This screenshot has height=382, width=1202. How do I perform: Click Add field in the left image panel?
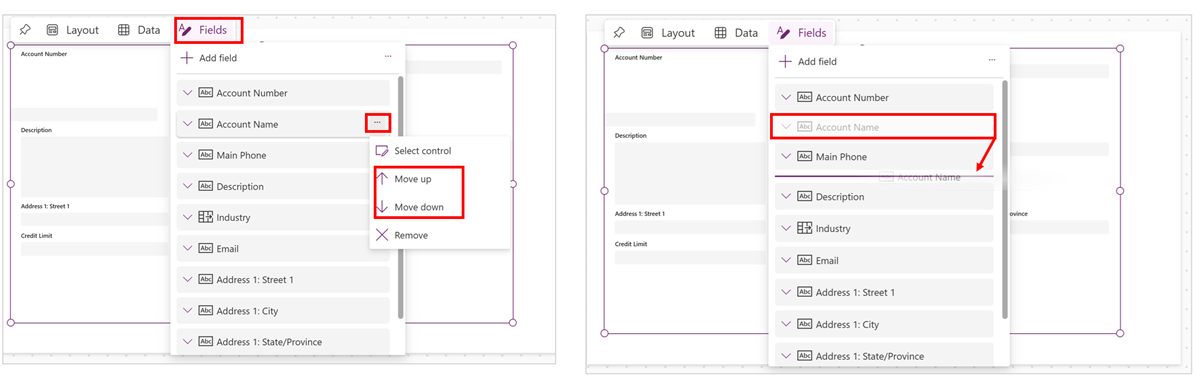pos(209,58)
